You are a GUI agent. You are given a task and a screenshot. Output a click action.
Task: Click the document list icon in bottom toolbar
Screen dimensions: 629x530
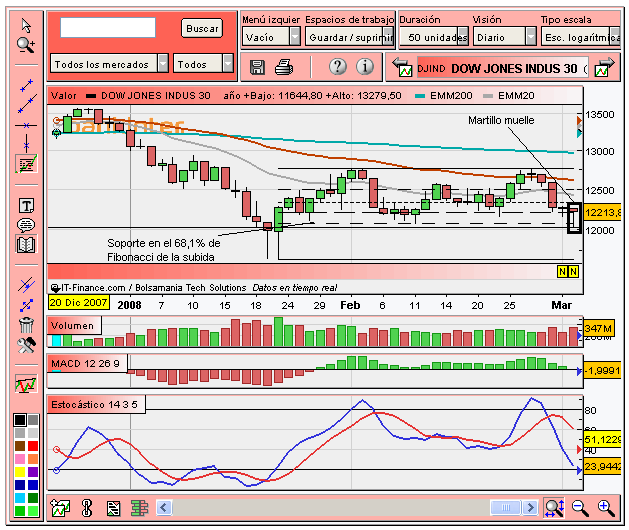[x=114, y=508]
